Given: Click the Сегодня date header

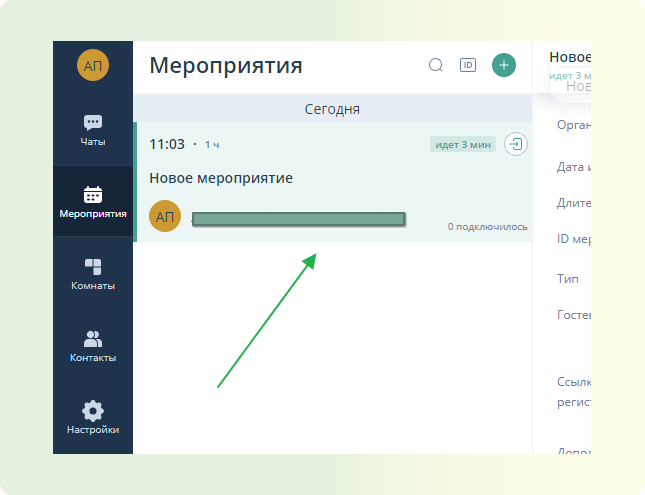Looking at the screenshot, I should pos(332,109).
